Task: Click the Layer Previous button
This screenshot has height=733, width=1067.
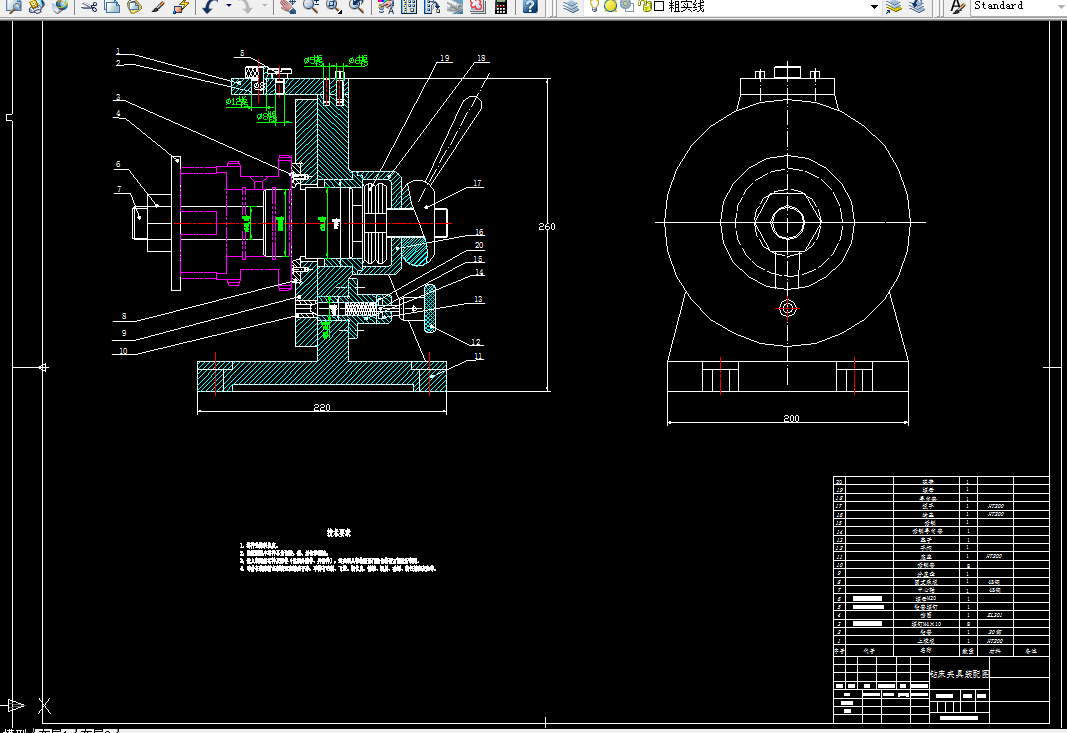Action: pyautogui.click(x=917, y=7)
